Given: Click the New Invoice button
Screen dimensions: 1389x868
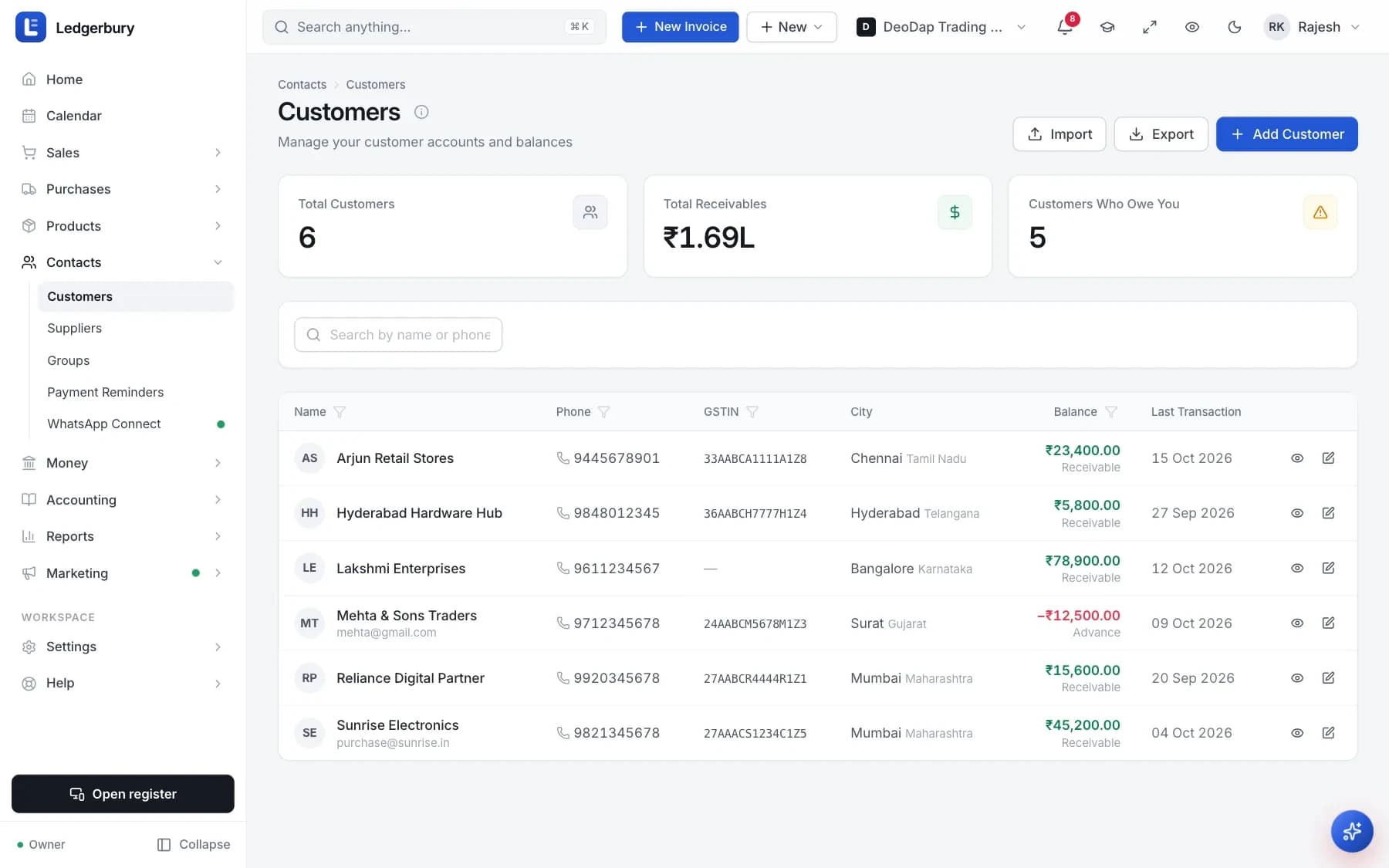Looking at the screenshot, I should (x=680, y=27).
